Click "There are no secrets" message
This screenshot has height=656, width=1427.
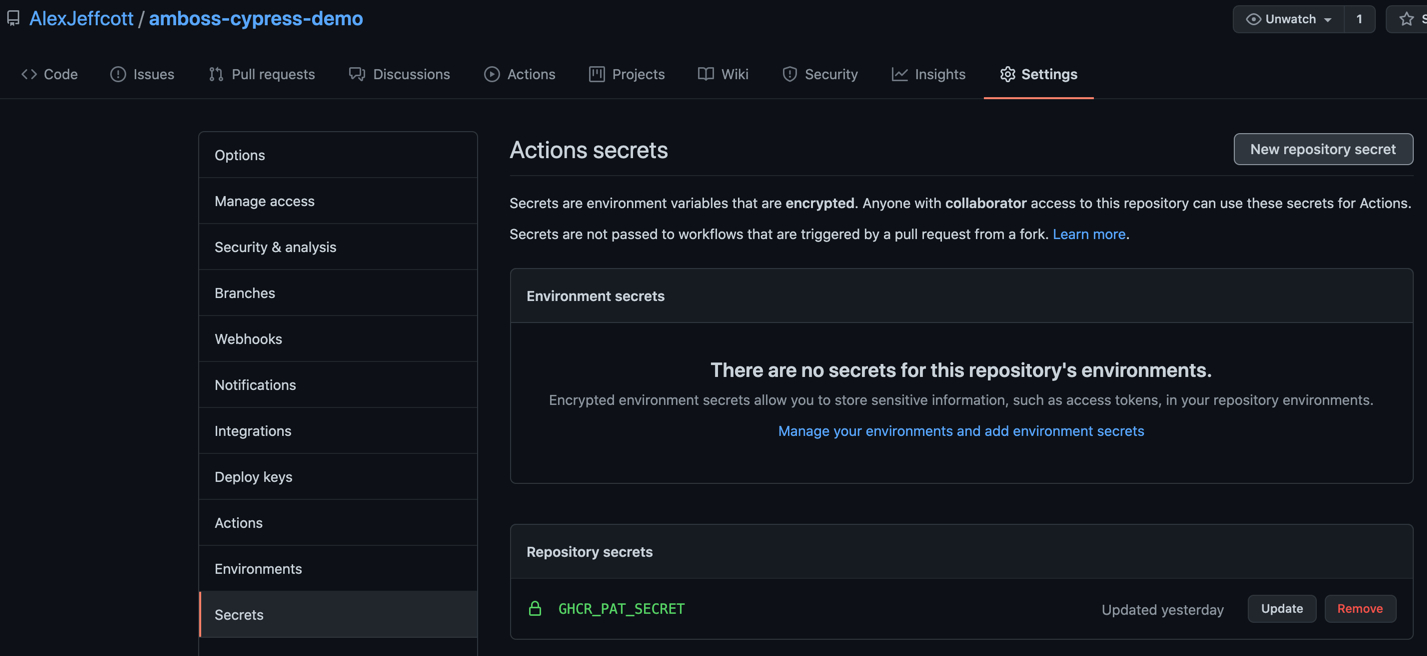[961, 370]
